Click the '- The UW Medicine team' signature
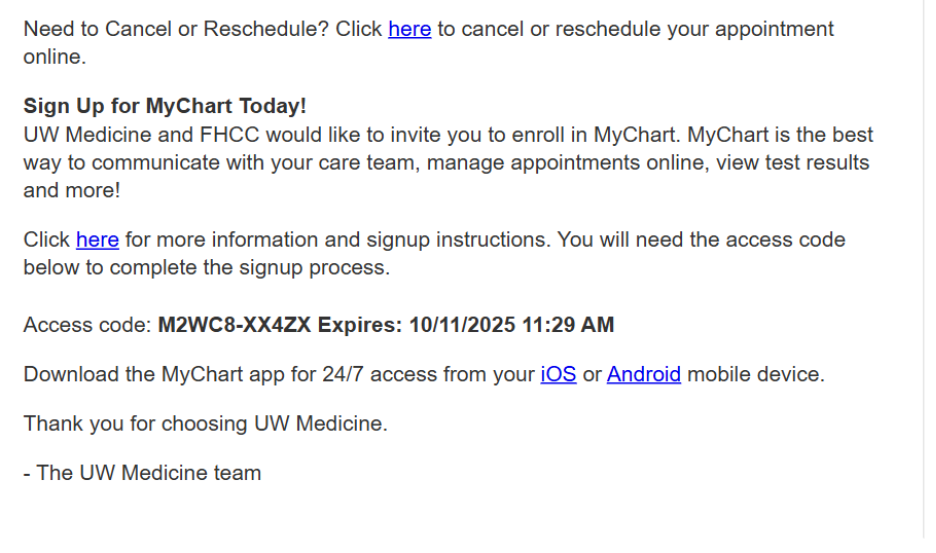The width and height of the screenshot is (936, 553). [x=142, y=473]
